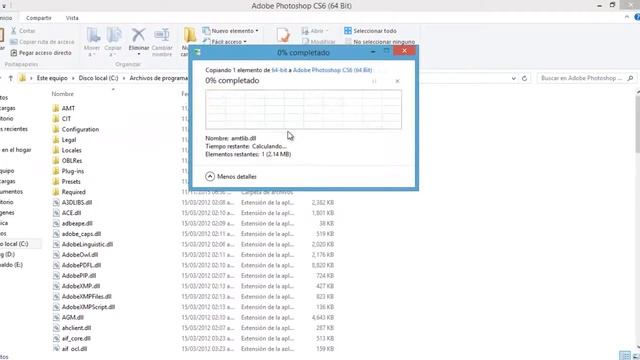Click the Propiedades checkmark icon

tap(282, 35)
